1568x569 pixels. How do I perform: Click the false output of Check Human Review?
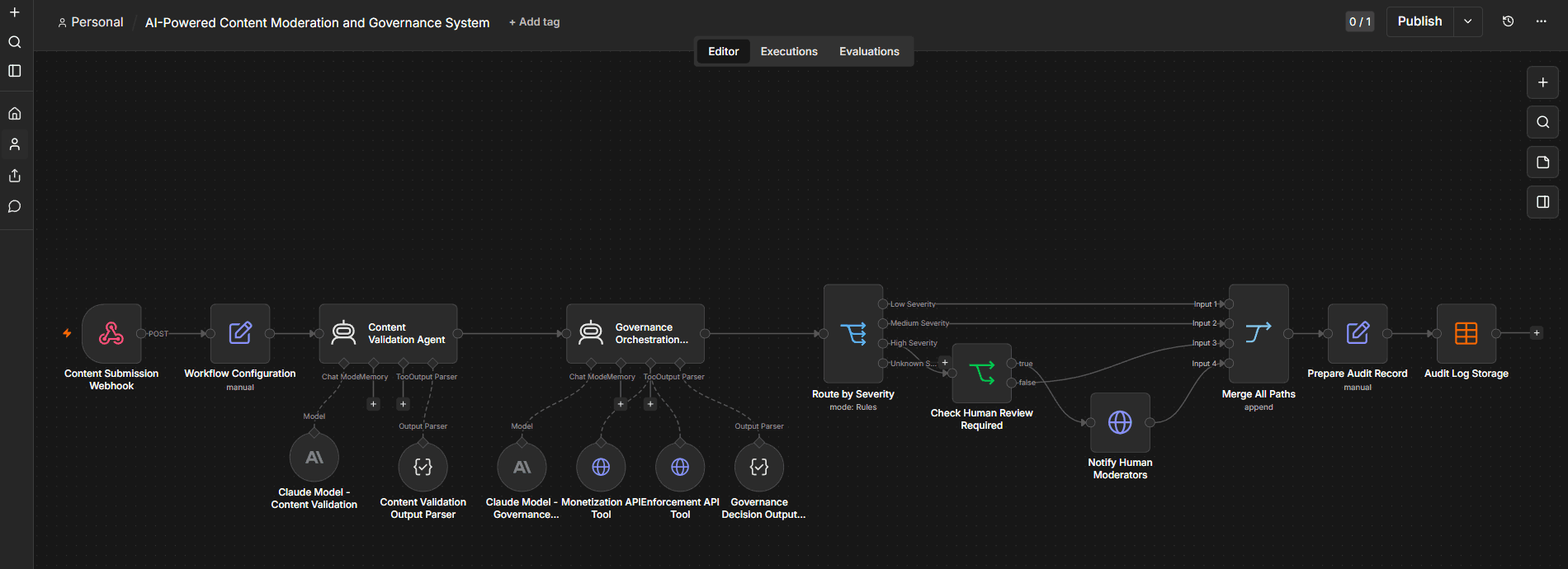(x=1011, y=383)
